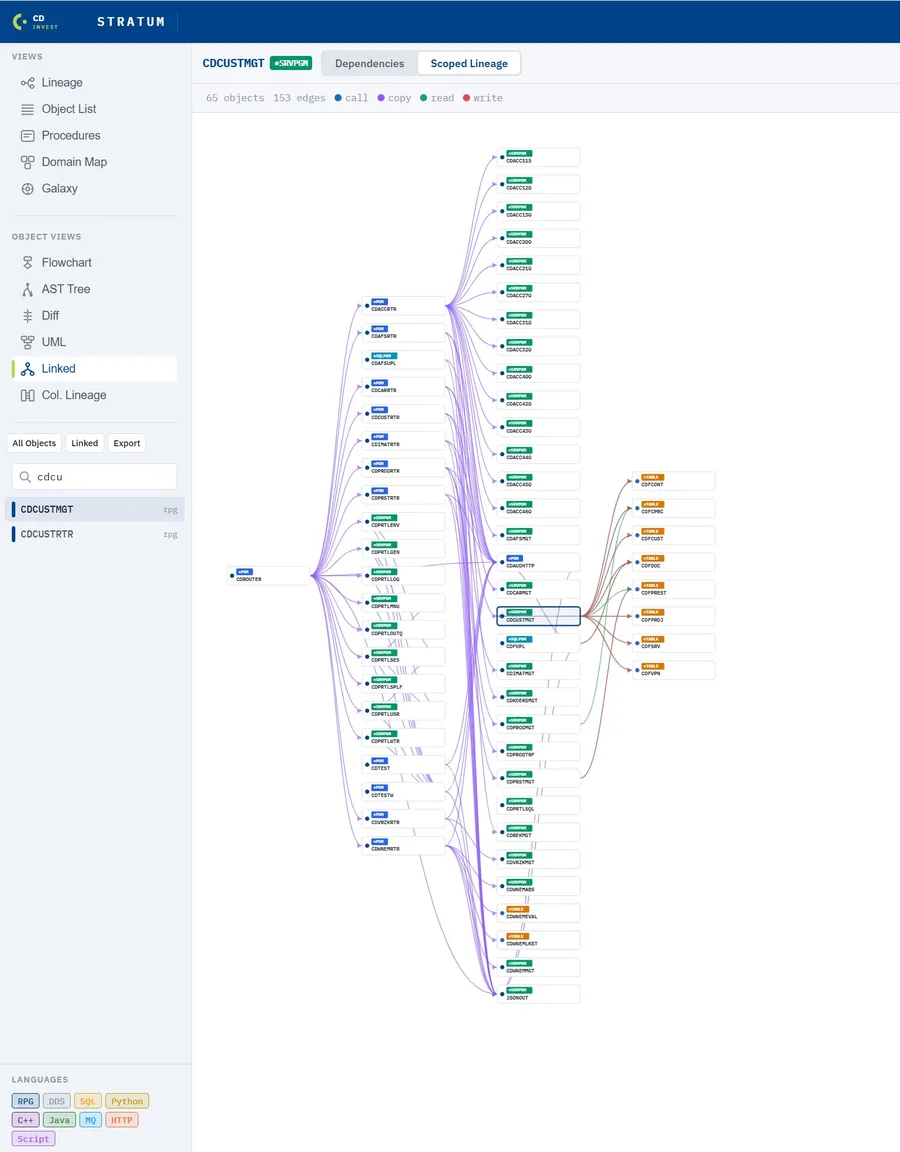Toggle the Script language filter
The image size is (900, 1152).
click(33, 1139)
